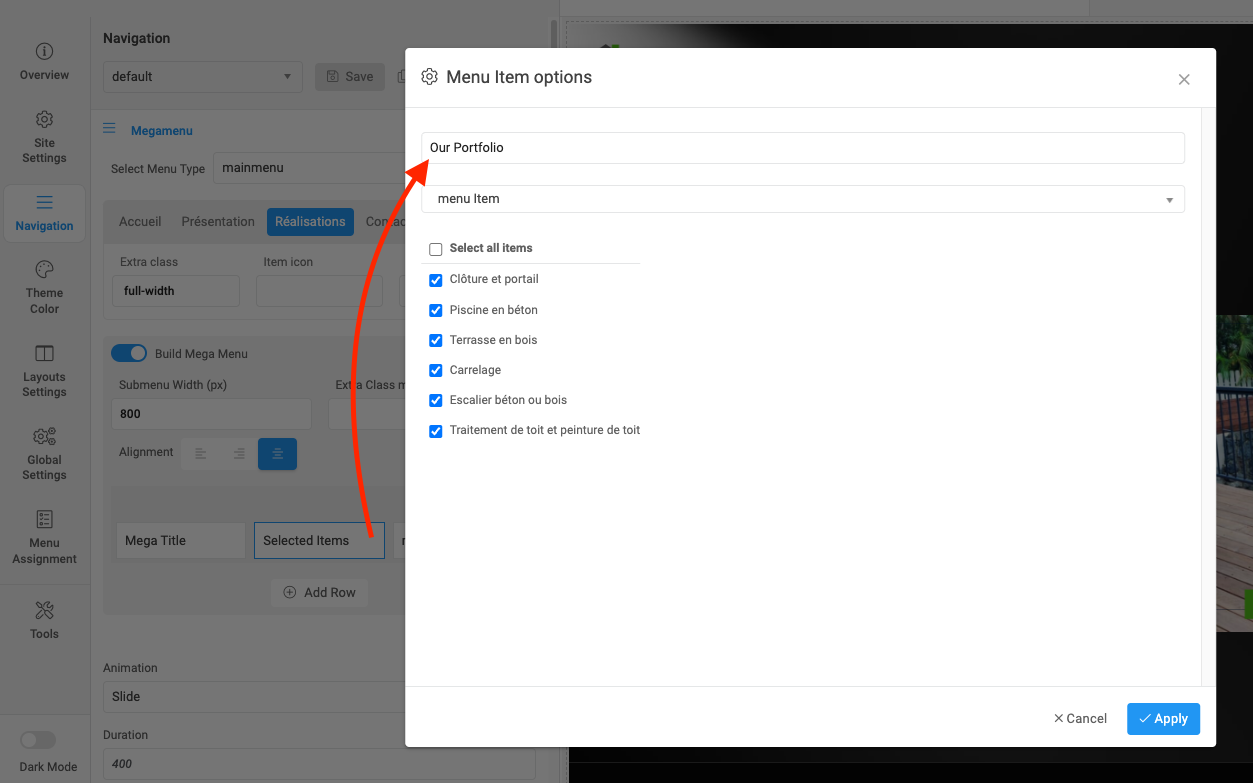
Task: Focus the Item icon field
Action: pos(319,291)
